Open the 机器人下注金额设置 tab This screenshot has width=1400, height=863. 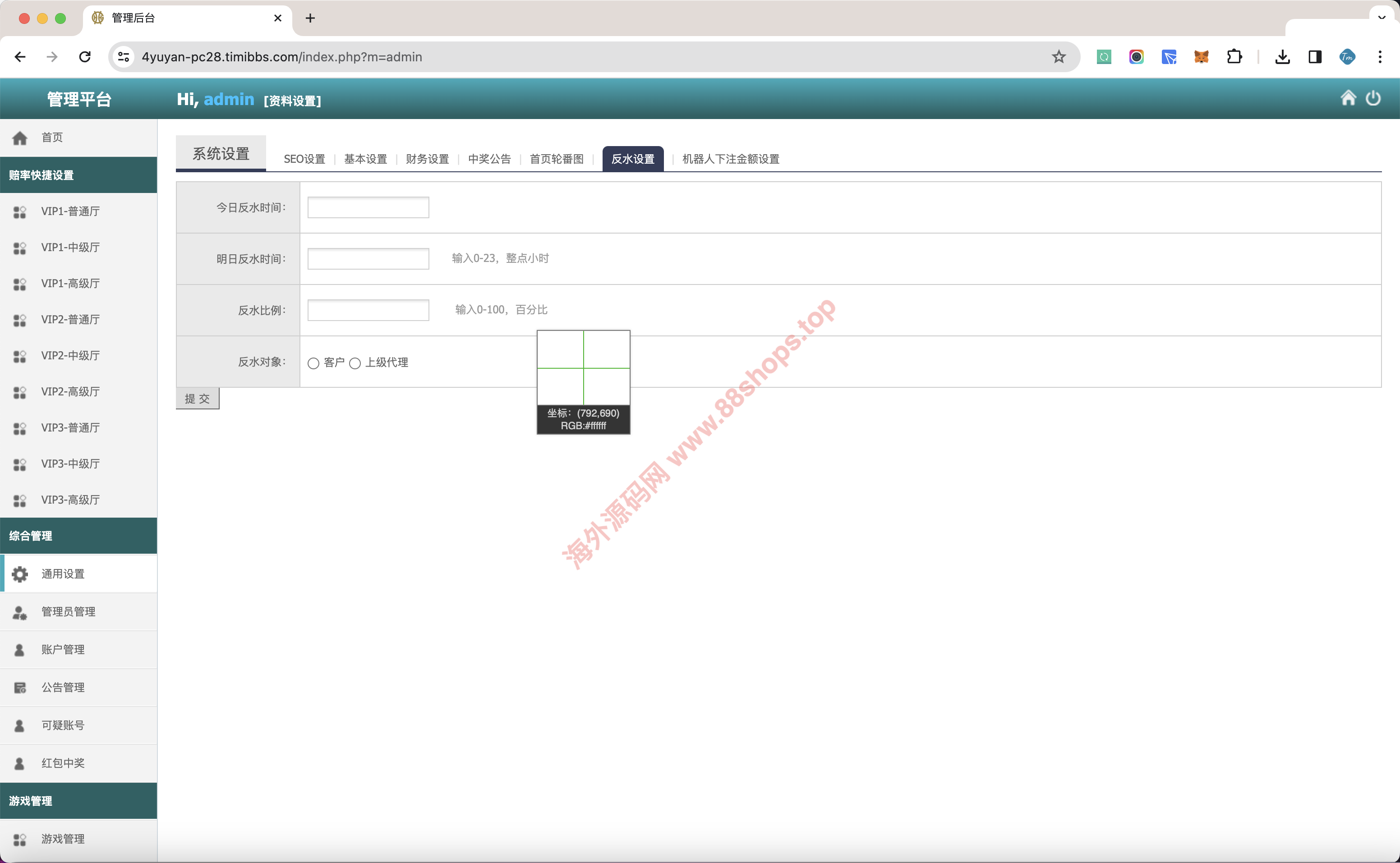coord(730,159)
